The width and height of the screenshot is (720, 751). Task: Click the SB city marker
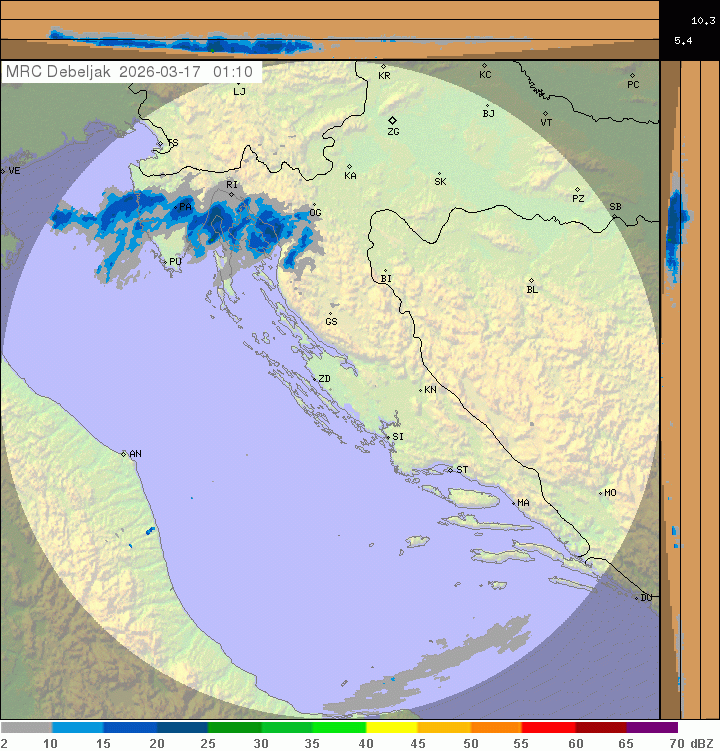point(614,214)
